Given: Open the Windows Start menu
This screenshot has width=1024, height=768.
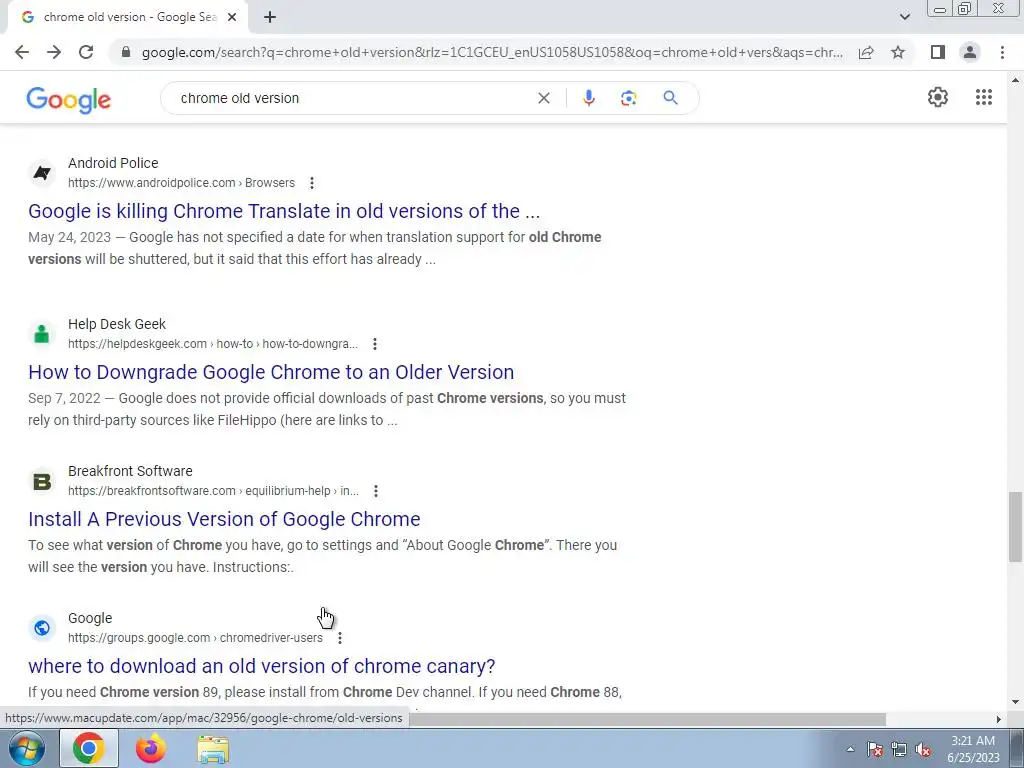Looking at the screenshot, I should pos(27,748).
